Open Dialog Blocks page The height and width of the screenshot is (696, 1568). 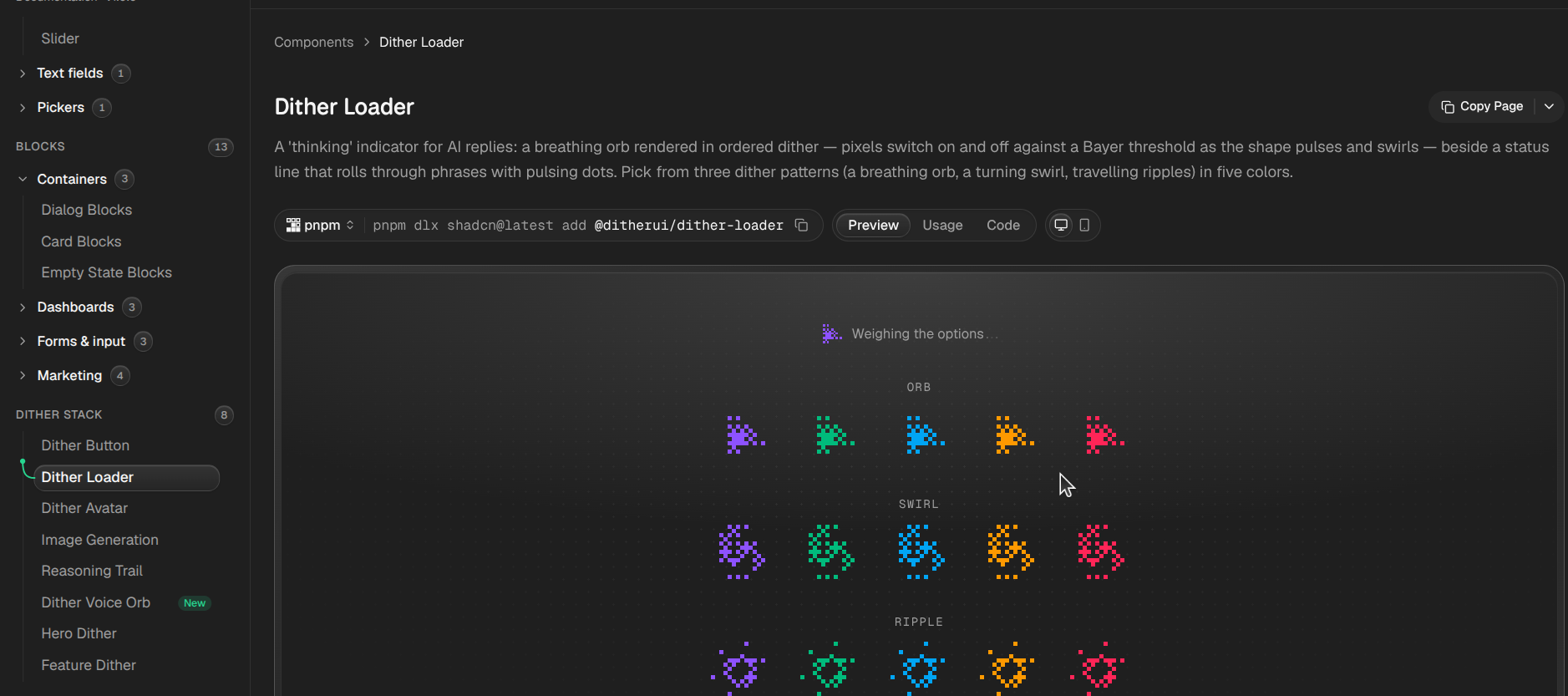coord(87,210)
